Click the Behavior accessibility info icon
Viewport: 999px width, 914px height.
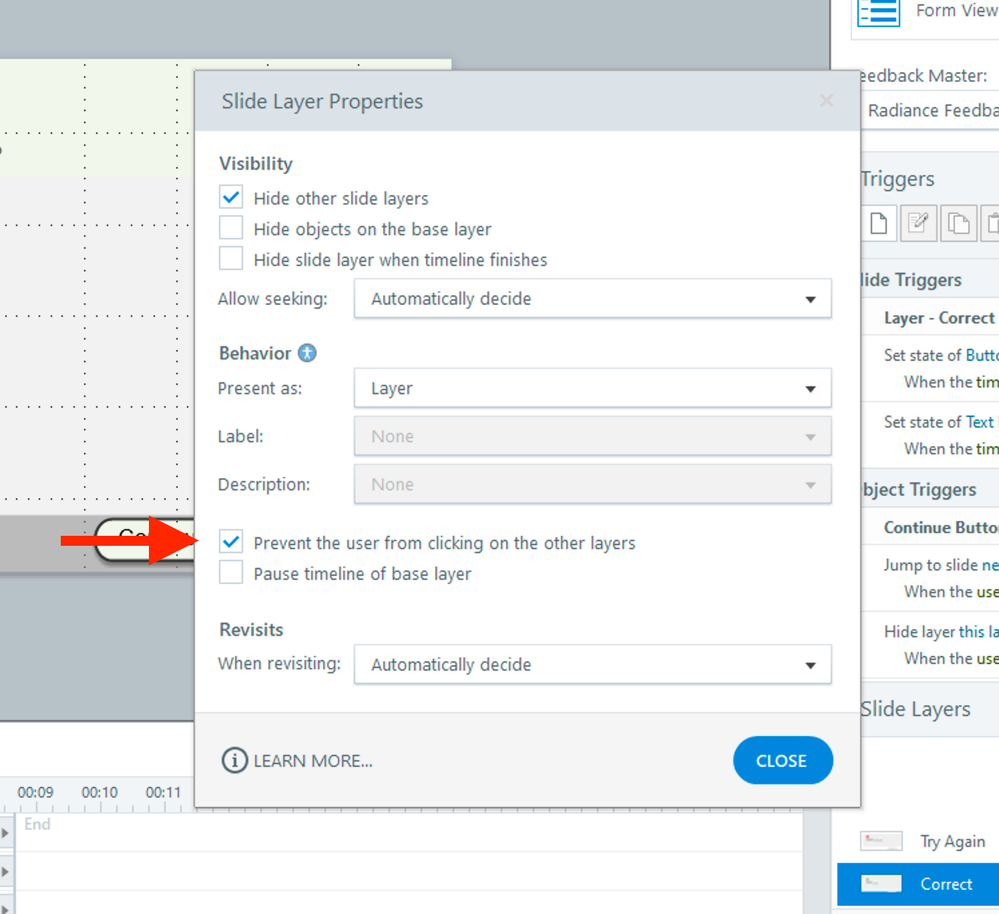307,353
